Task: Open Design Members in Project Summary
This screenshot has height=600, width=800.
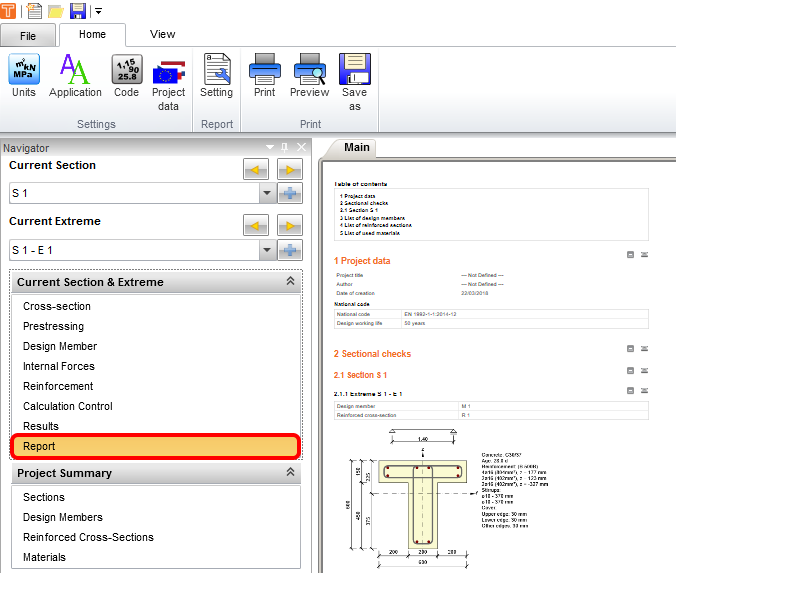Action: pyautogui.click(x=63, y=517)
